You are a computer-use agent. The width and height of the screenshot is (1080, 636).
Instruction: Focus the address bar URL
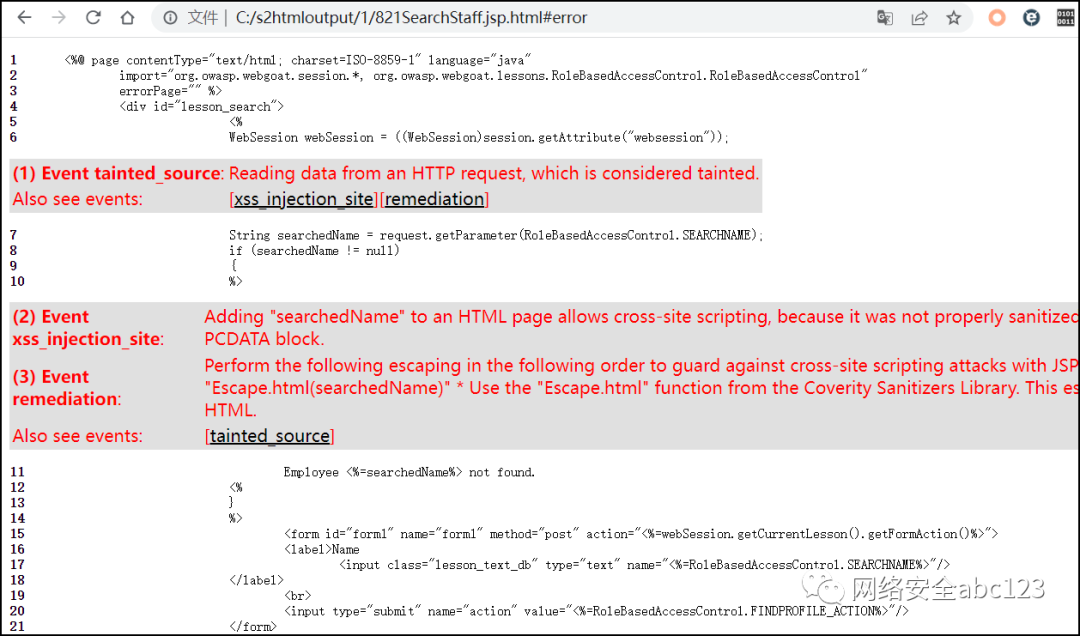[411, 18]
